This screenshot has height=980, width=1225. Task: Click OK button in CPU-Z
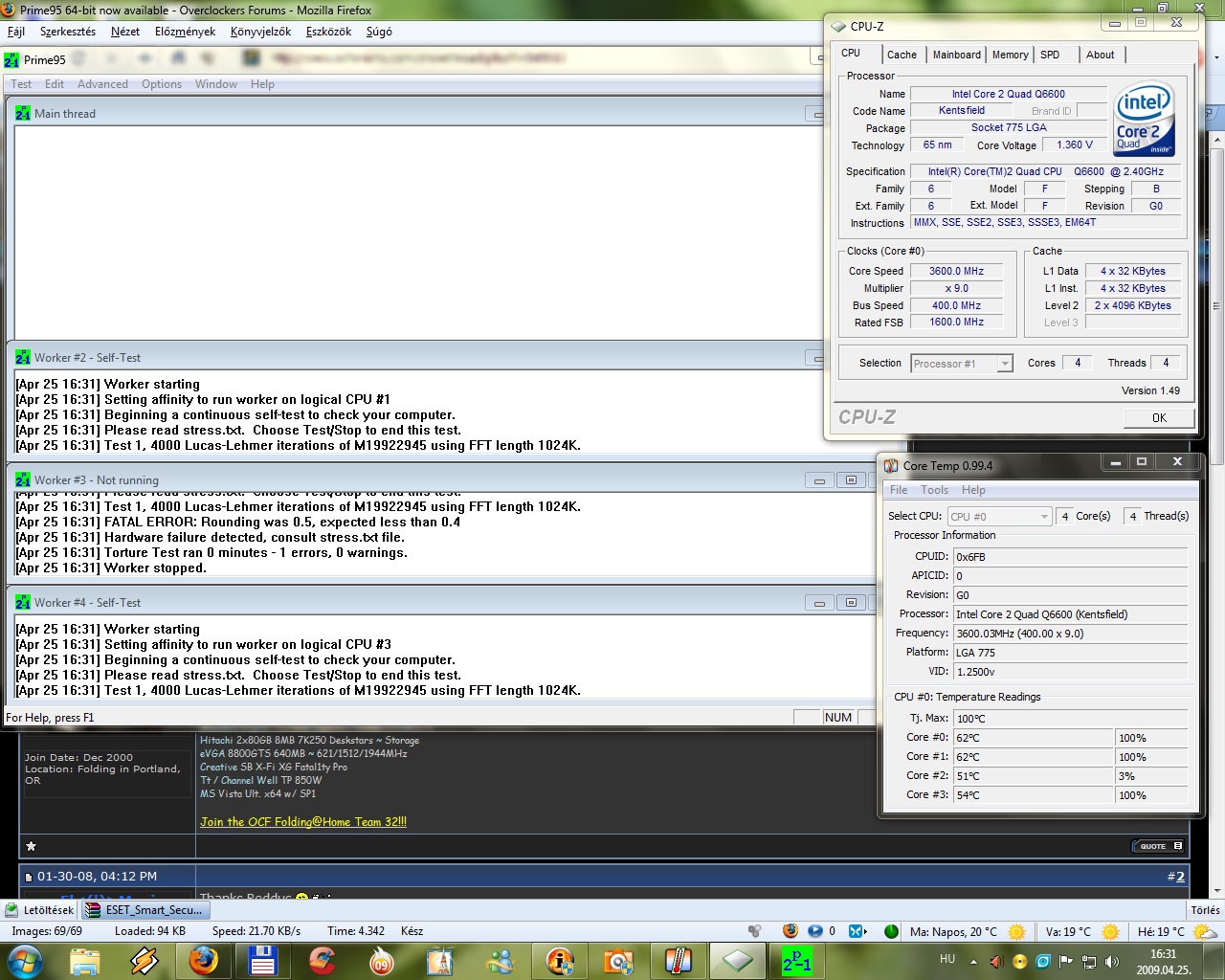pos(1159,418)
